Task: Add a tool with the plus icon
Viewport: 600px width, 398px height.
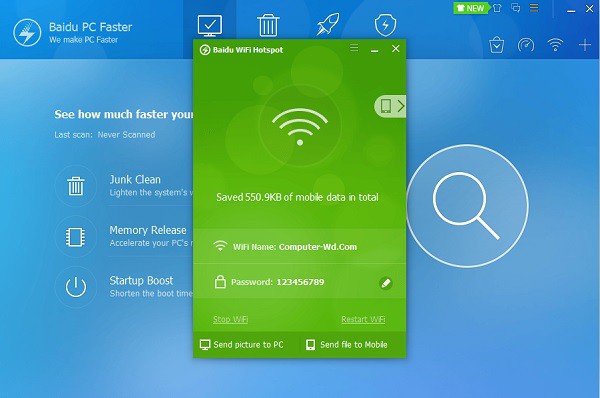Action: (x=585, y=45)
